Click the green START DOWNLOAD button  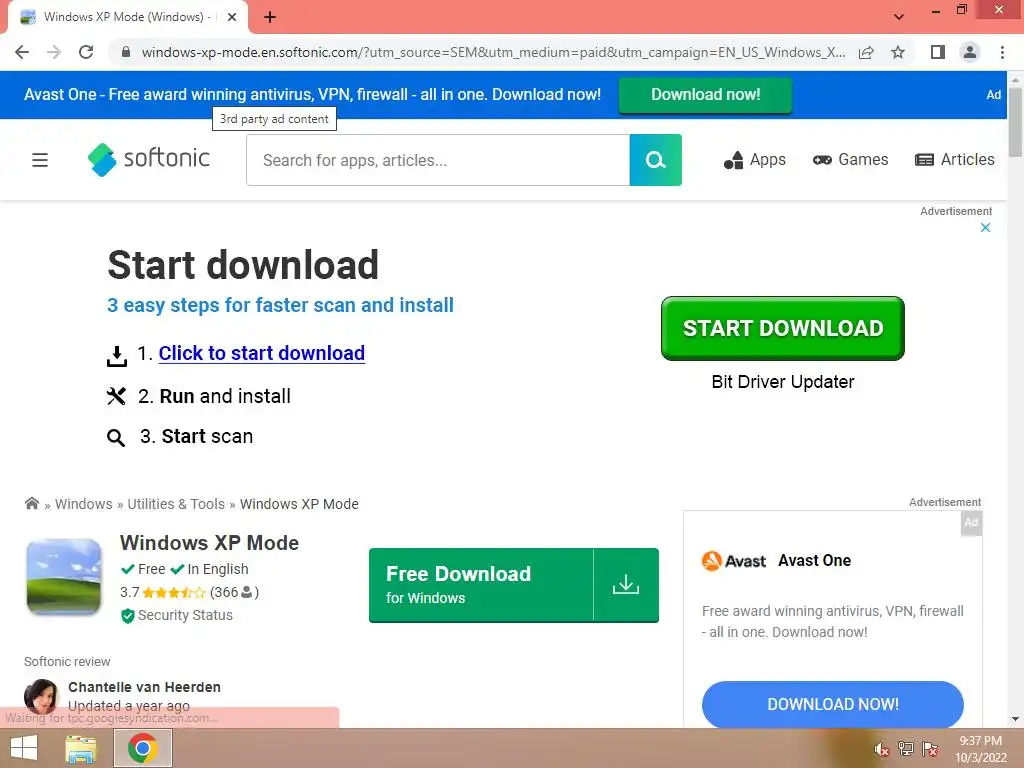(x=782, y=328)
